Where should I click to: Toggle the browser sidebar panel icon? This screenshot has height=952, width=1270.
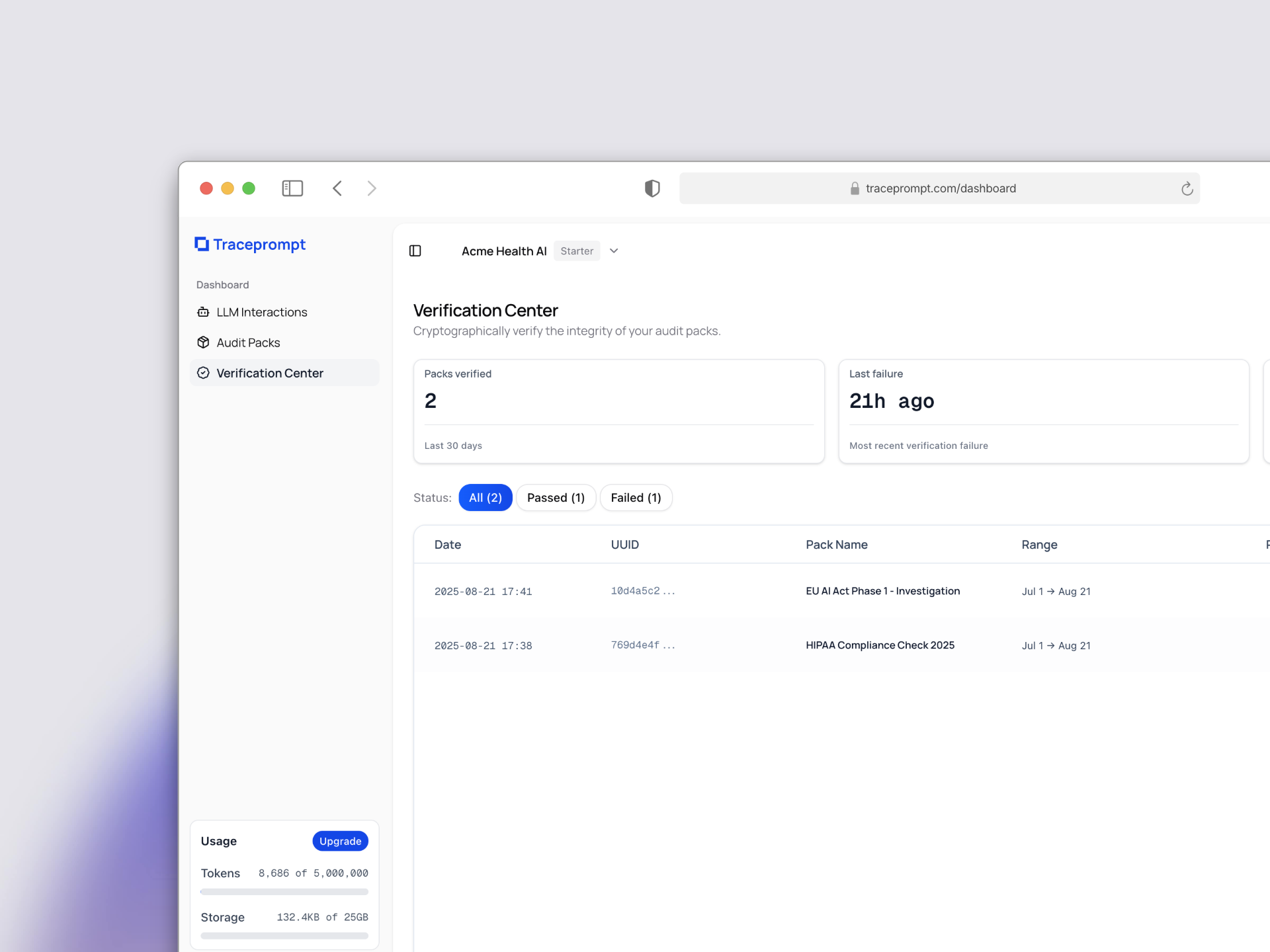(292, 188)
